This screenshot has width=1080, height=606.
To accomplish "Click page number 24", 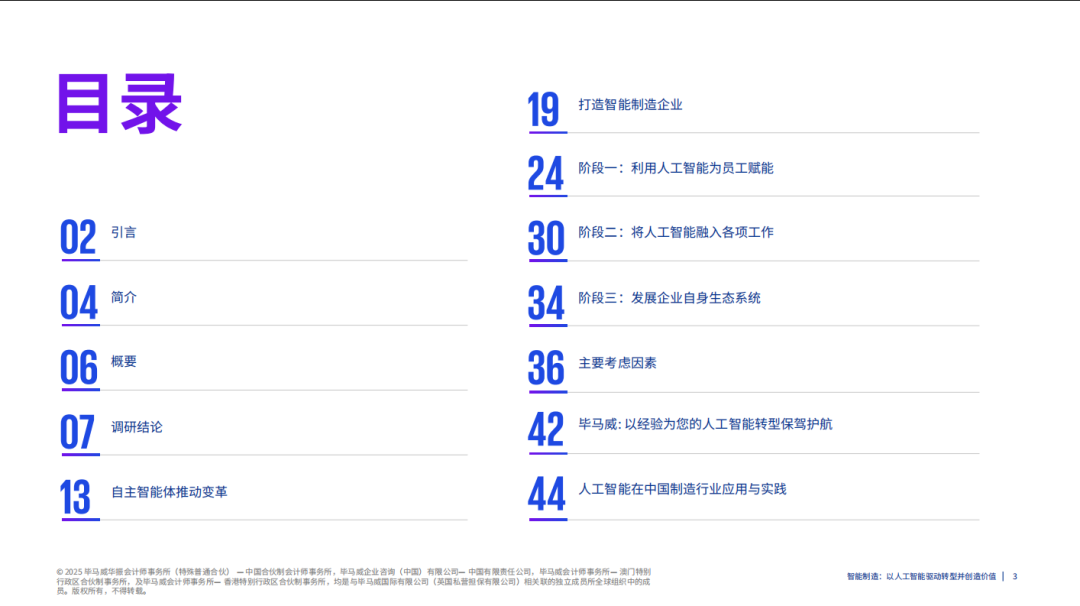I will 546,174.
